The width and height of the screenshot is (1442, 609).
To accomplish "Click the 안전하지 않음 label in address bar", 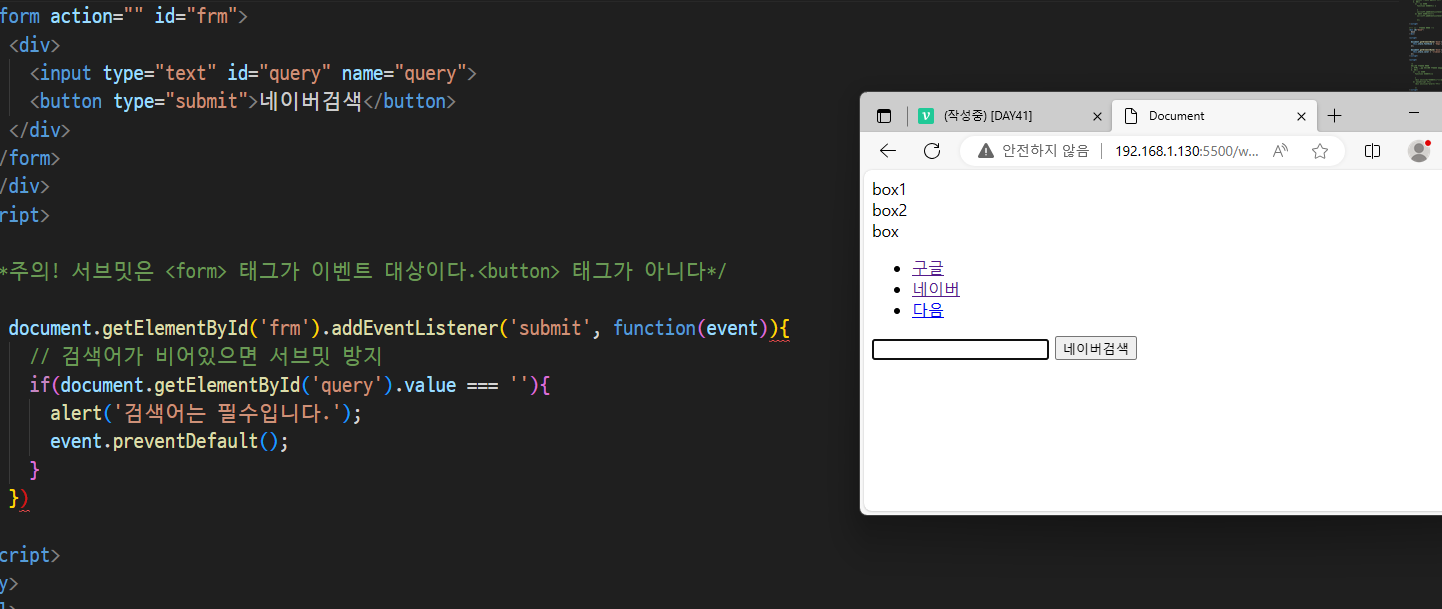I will 1045,151.
